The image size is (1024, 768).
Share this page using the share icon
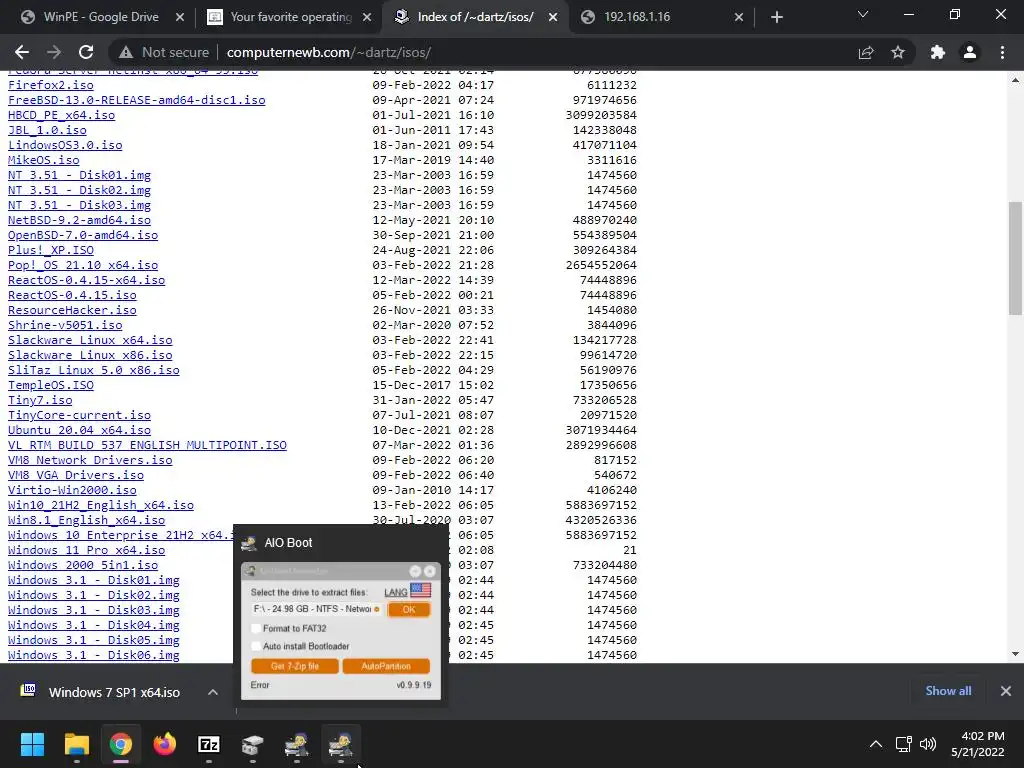(866, 52)
